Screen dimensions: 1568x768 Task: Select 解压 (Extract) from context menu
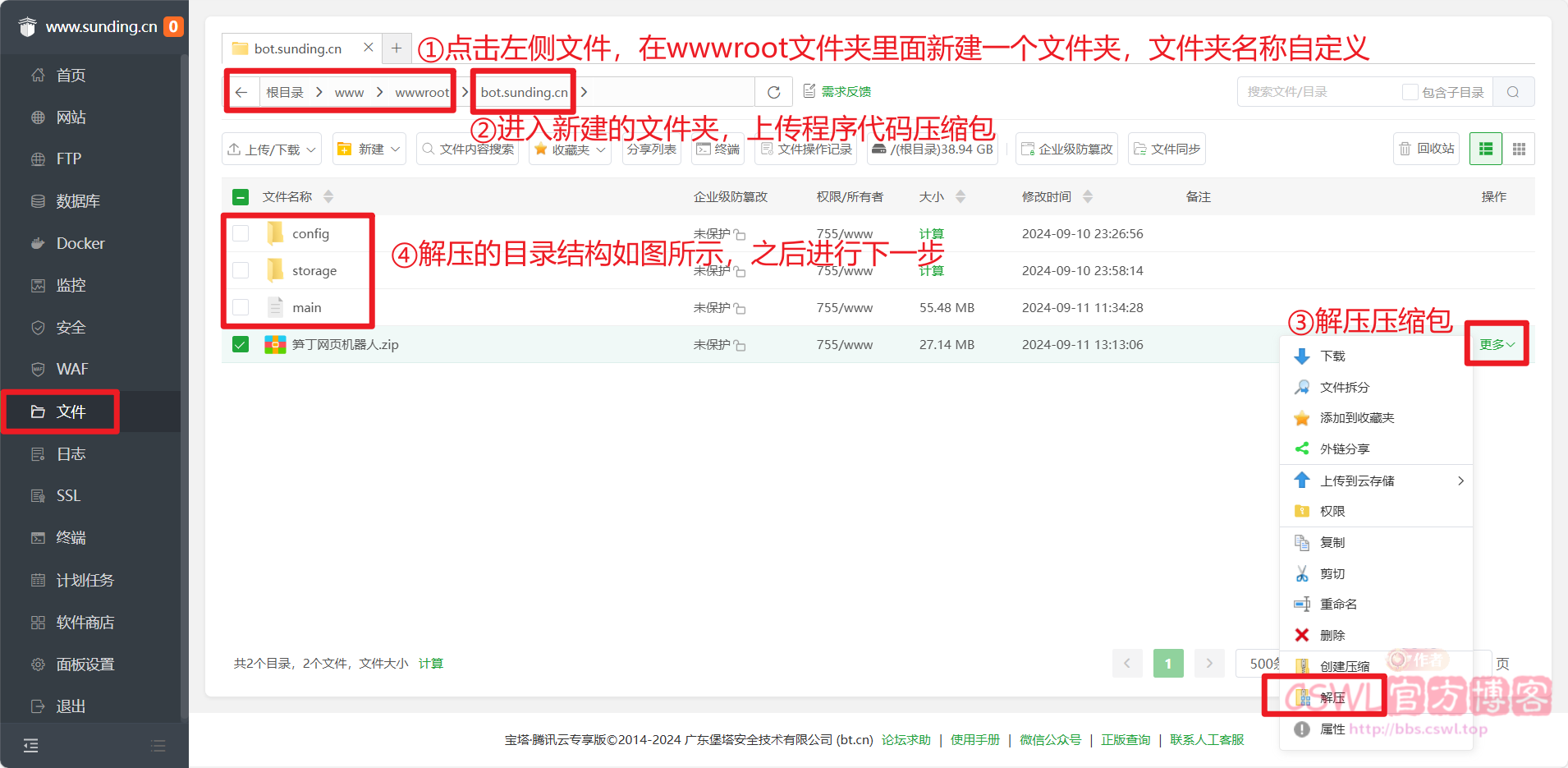pyautogui.click(x=1332, y=697)
